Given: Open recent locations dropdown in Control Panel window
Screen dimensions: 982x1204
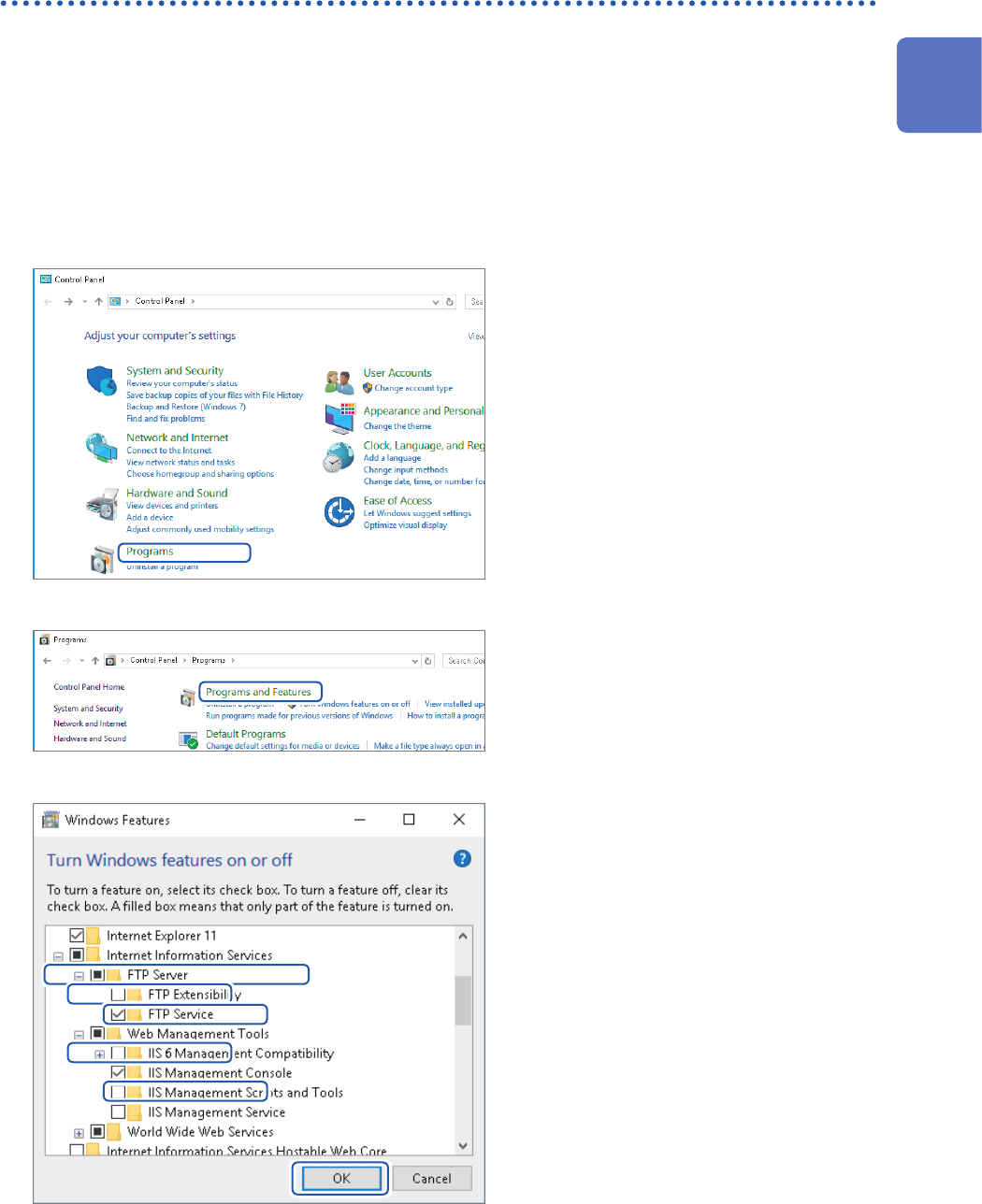Looking at the screenshot, I should (x=84, y=302).
